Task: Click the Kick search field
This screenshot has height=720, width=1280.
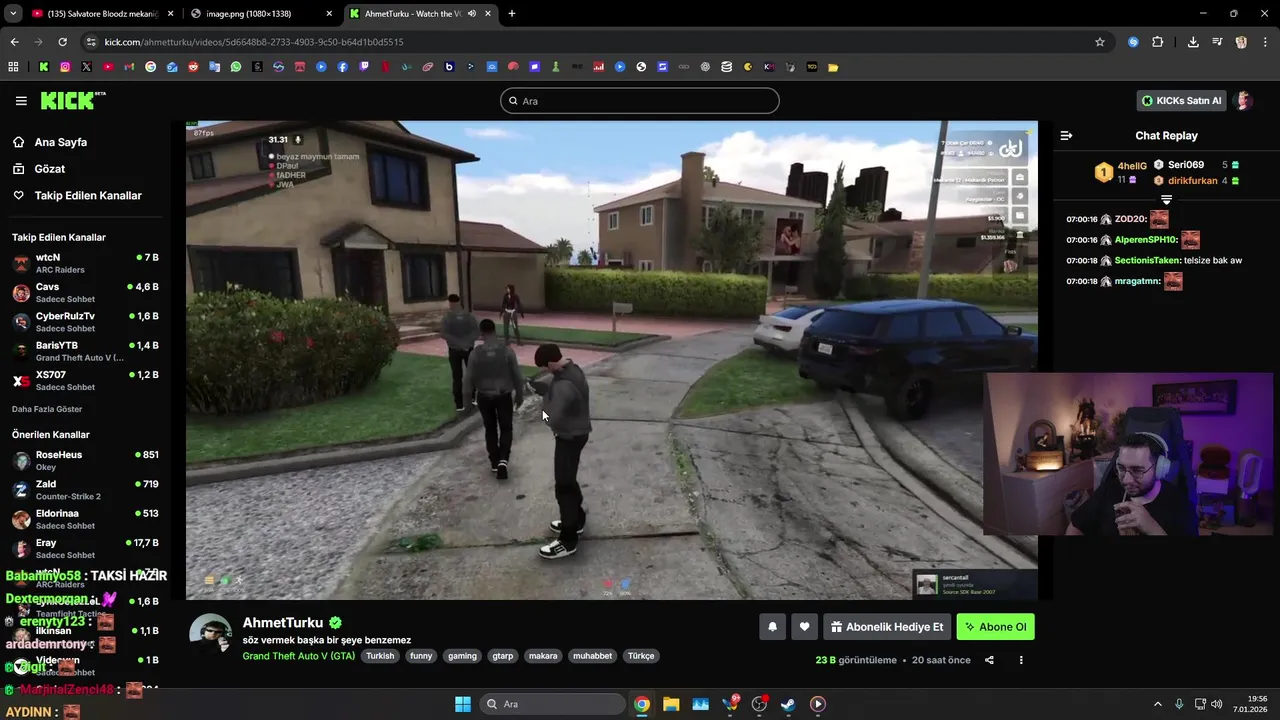Action: point(640,101)
